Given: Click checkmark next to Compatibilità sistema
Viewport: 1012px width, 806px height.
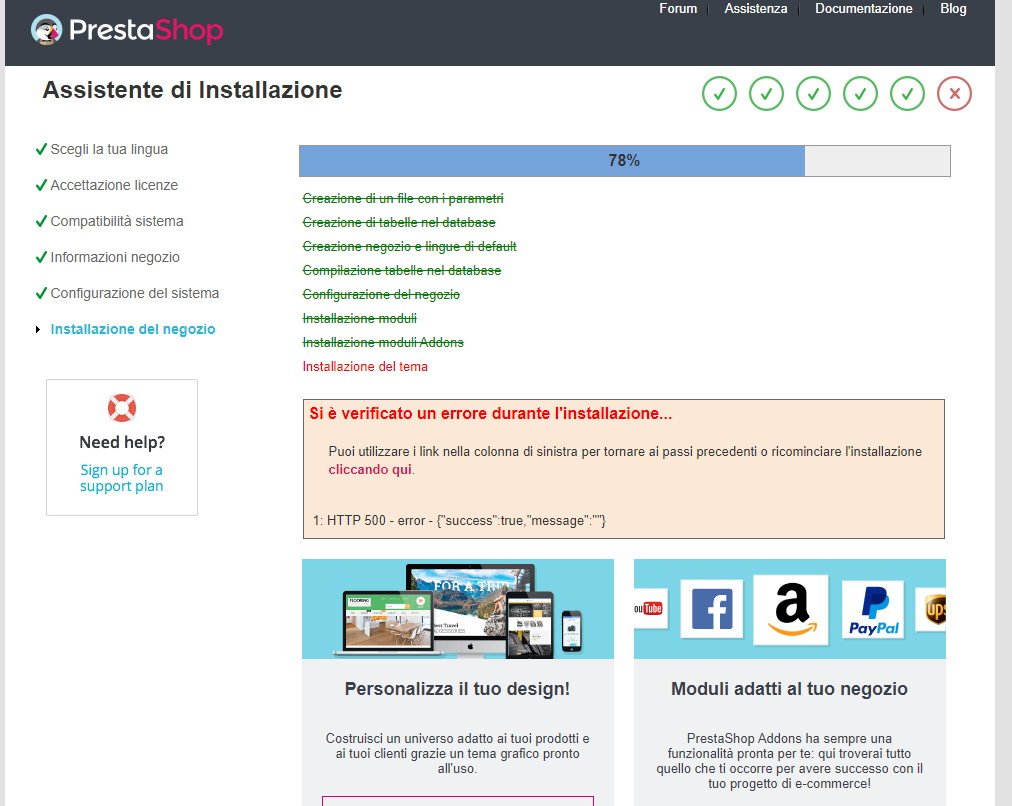Looking at the screenshot, I should coord(41,221).
